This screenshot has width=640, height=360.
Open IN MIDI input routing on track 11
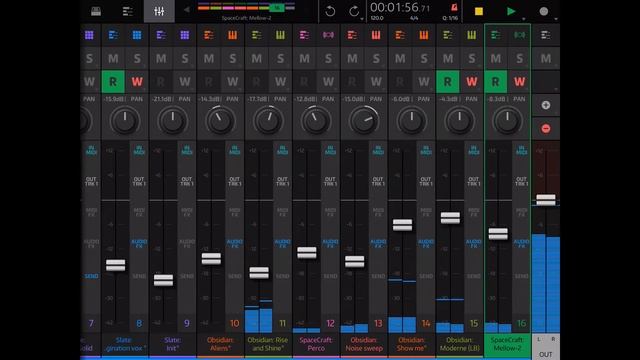click(x=282, y=150)
